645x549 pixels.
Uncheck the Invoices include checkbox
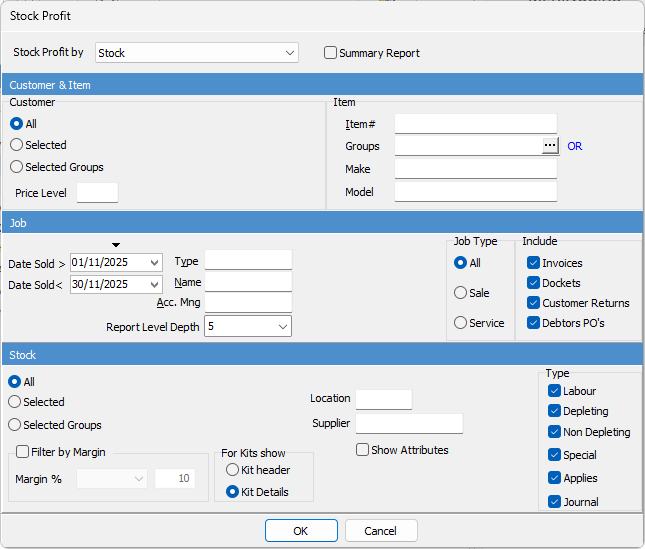(534, 262)
